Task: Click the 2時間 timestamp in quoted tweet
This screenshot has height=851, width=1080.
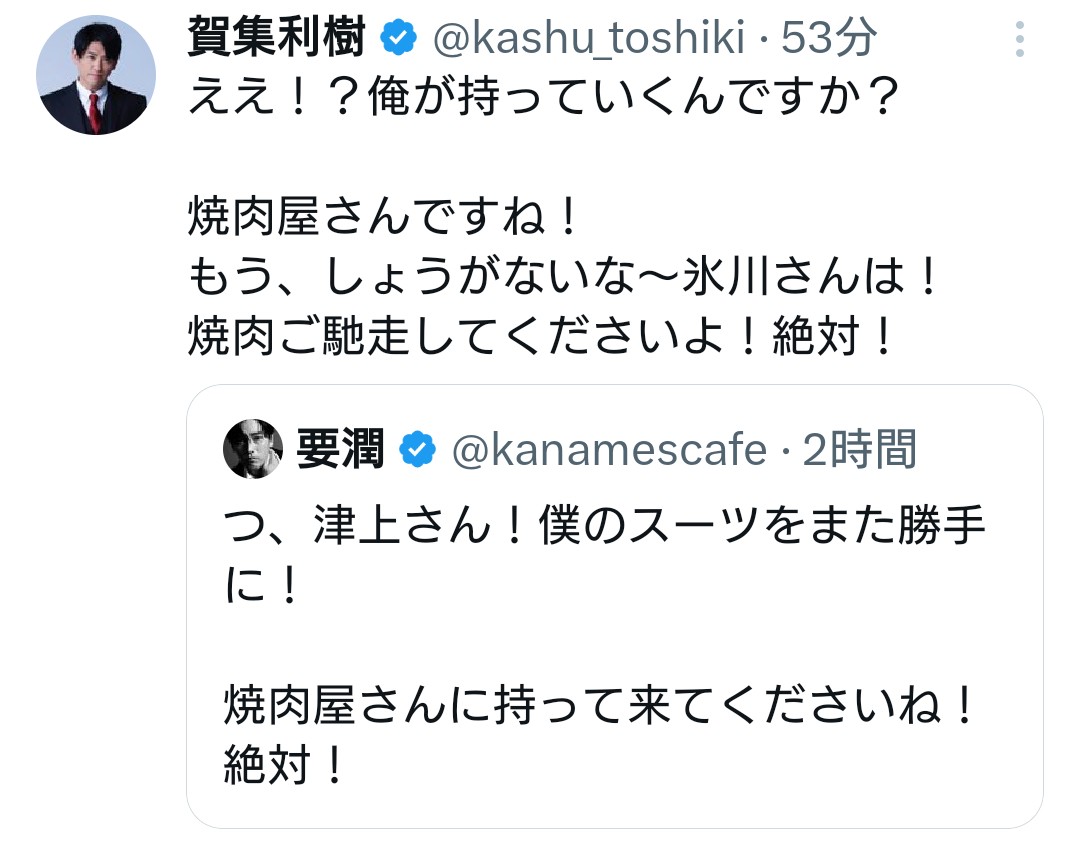Action: (859, 451)
